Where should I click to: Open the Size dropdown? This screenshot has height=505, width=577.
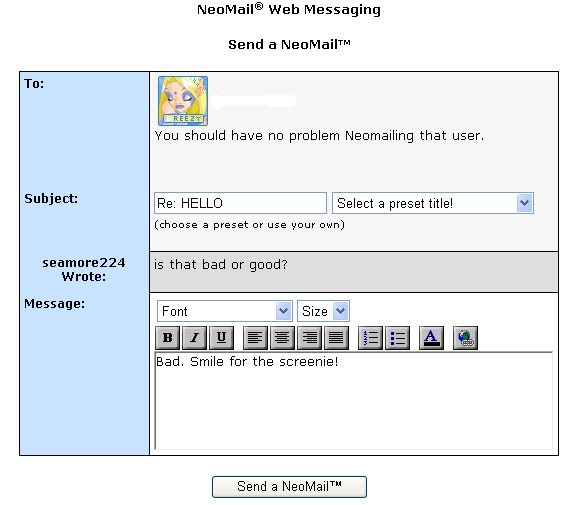323,311
